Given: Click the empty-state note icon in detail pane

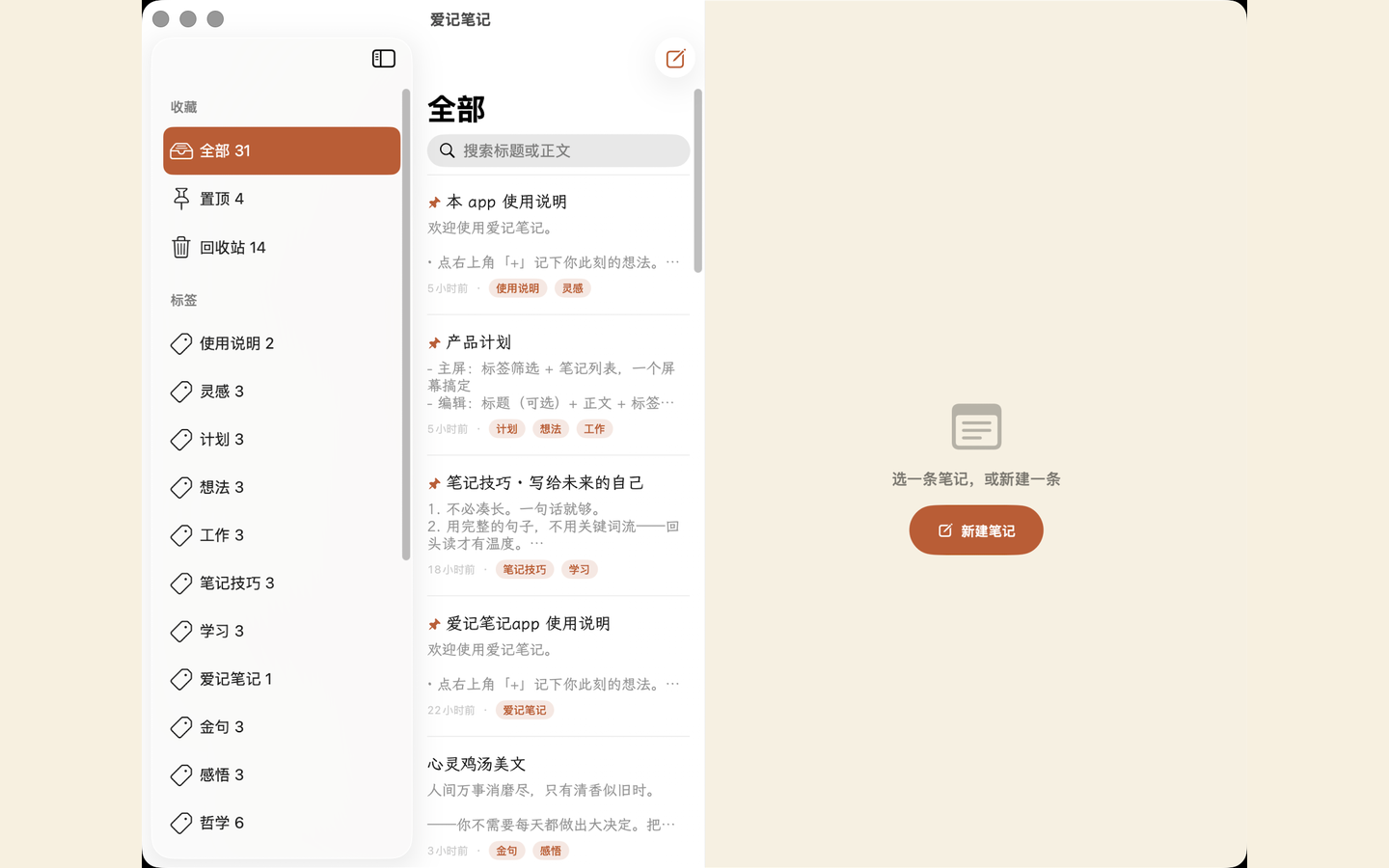Looking at the screenshot, I should point(976,426).
